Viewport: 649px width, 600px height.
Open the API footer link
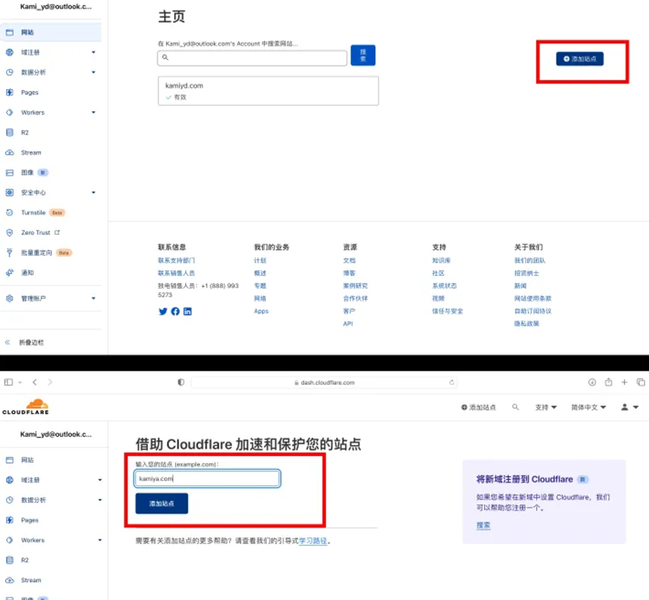click(348, 324)
